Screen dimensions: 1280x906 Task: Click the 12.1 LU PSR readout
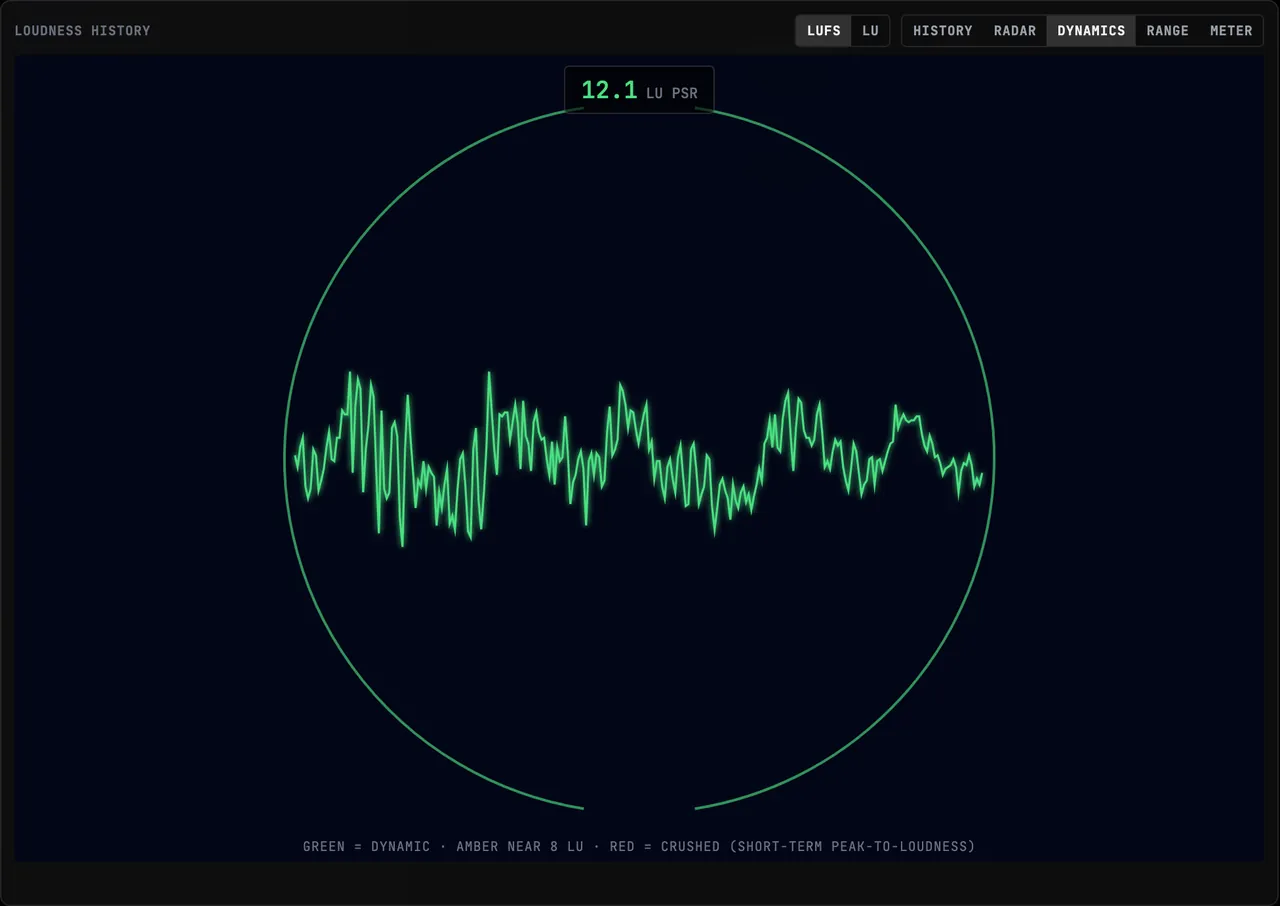(x=639, y=90)
